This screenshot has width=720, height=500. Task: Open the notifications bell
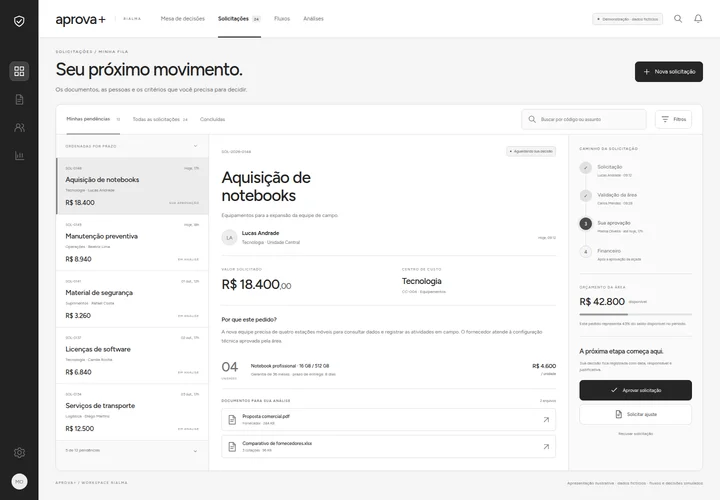point(698,19)
